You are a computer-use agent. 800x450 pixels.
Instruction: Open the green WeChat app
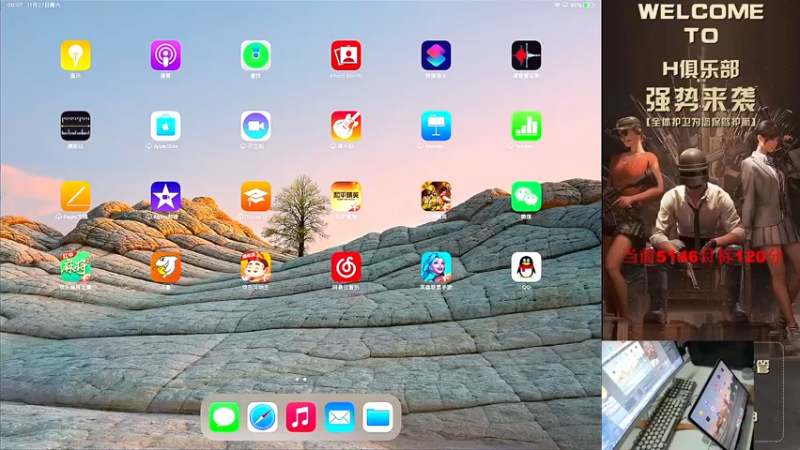[x=526, y=196]
